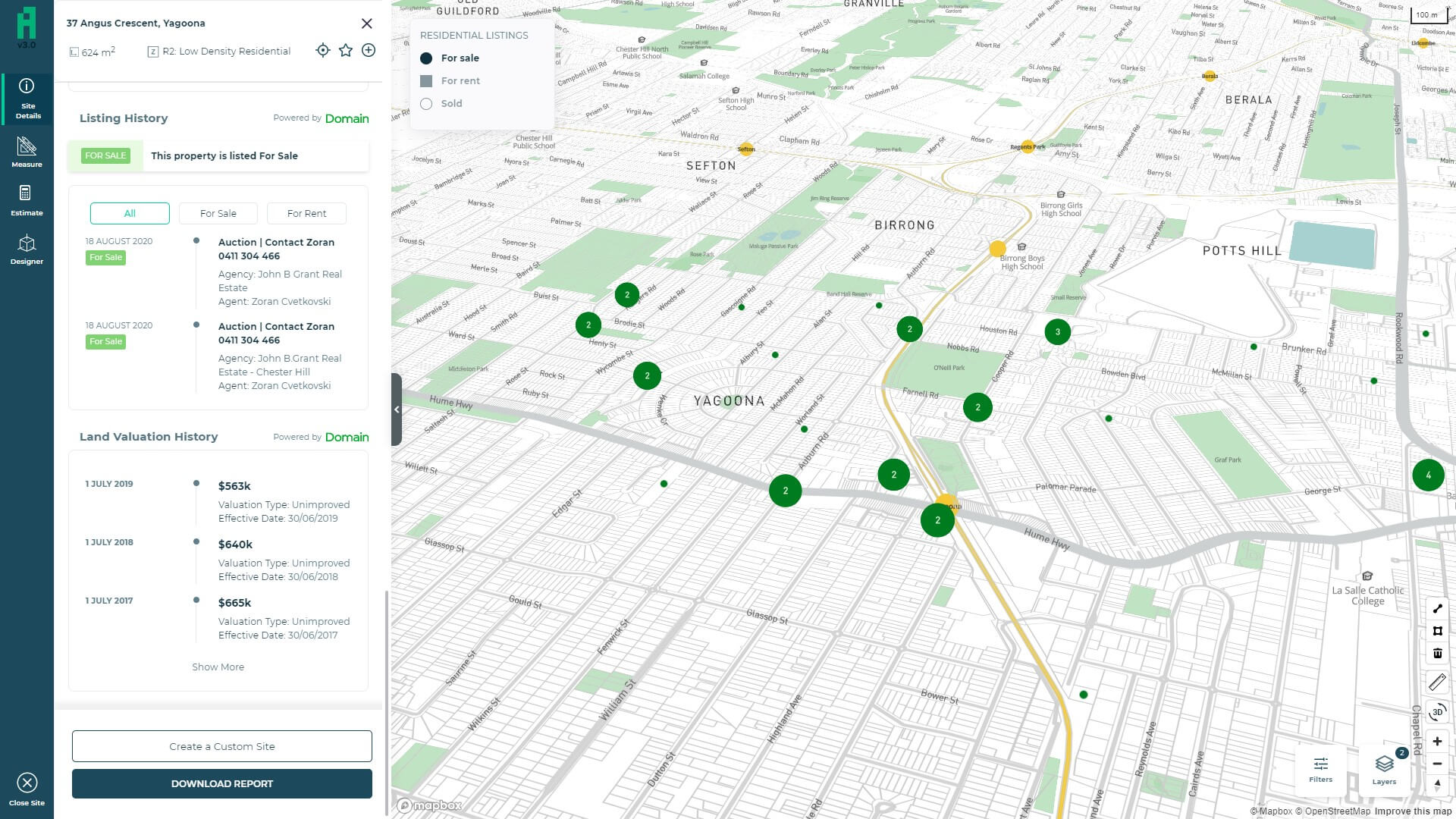Click the cluster marker labeled 3
1456x819 pixels.
pos(1058,331)
